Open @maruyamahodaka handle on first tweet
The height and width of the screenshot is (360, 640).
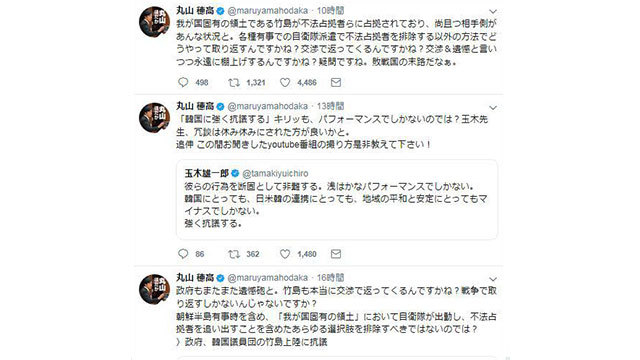click(x=267, y=11)
